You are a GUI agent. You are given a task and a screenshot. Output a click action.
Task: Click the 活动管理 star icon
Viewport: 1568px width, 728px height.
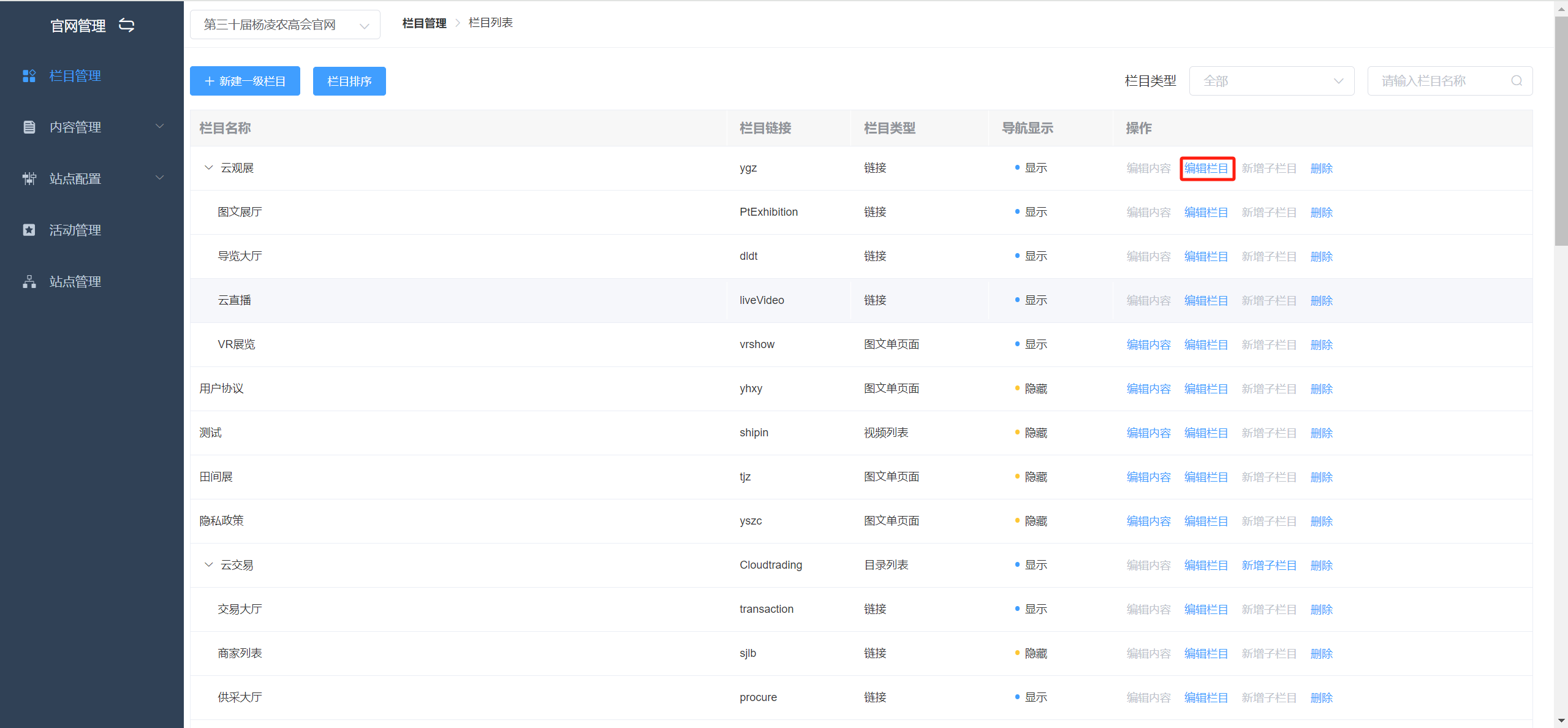coord(29,230)
